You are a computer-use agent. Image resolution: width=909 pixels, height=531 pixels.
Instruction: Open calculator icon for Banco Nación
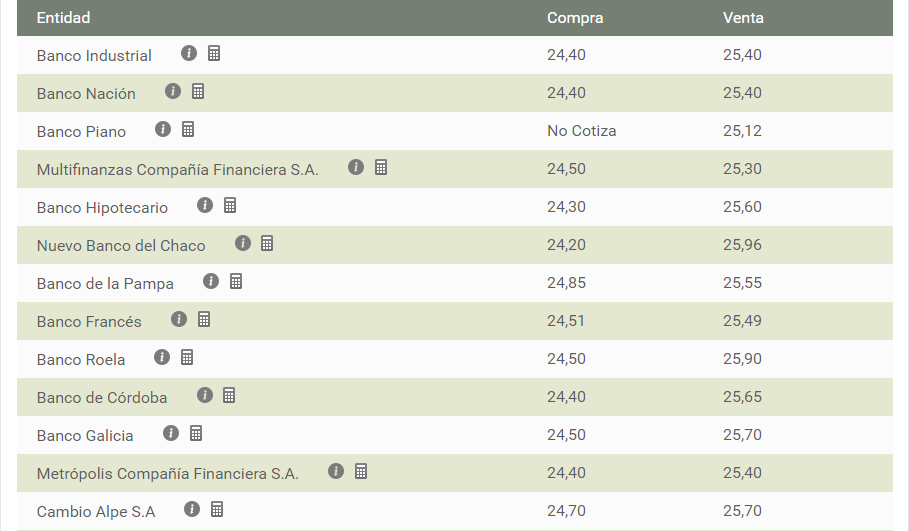pos(198,92)
